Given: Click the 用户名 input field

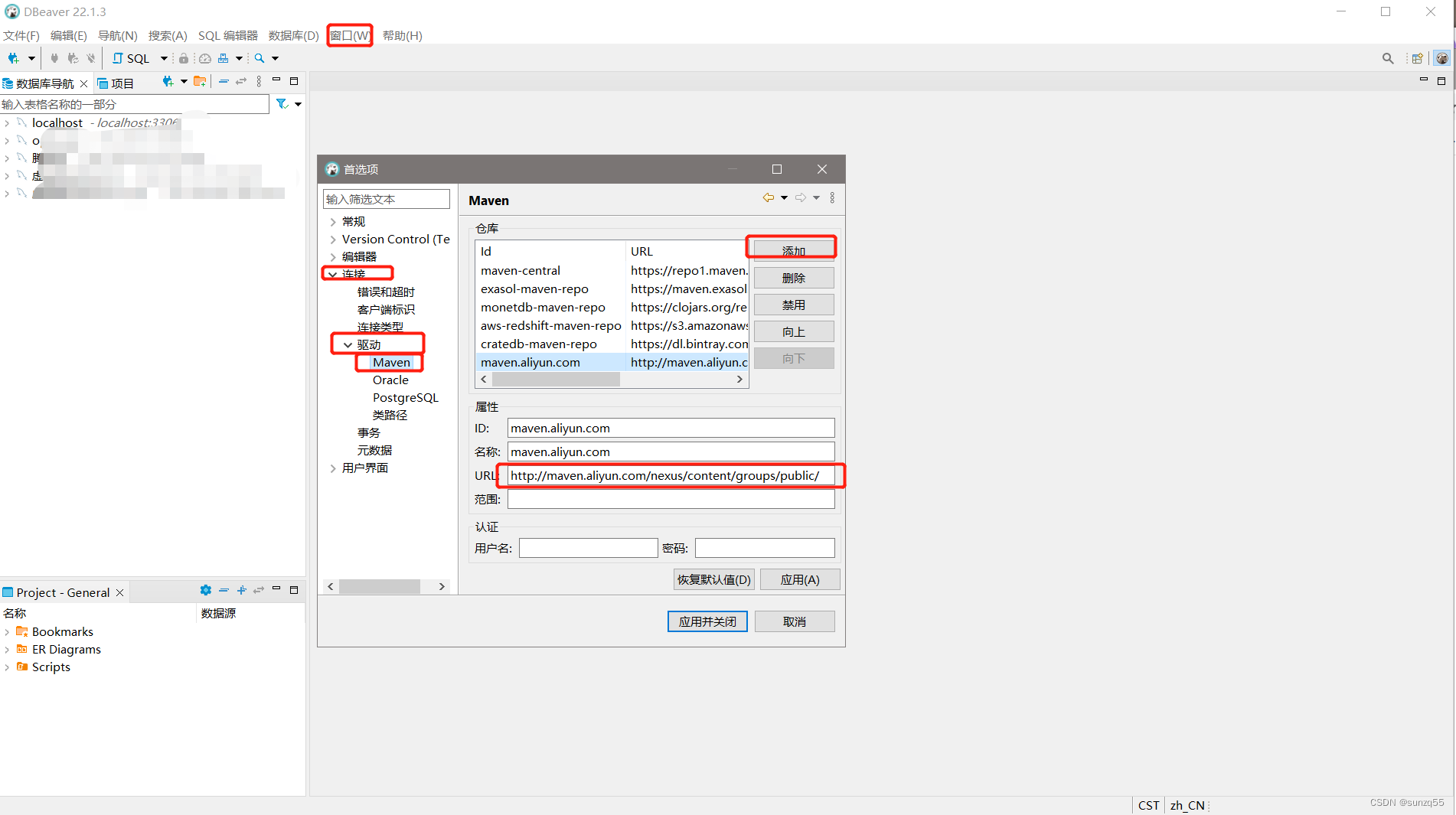Looking at the screenshot, I should coord(588,548).
